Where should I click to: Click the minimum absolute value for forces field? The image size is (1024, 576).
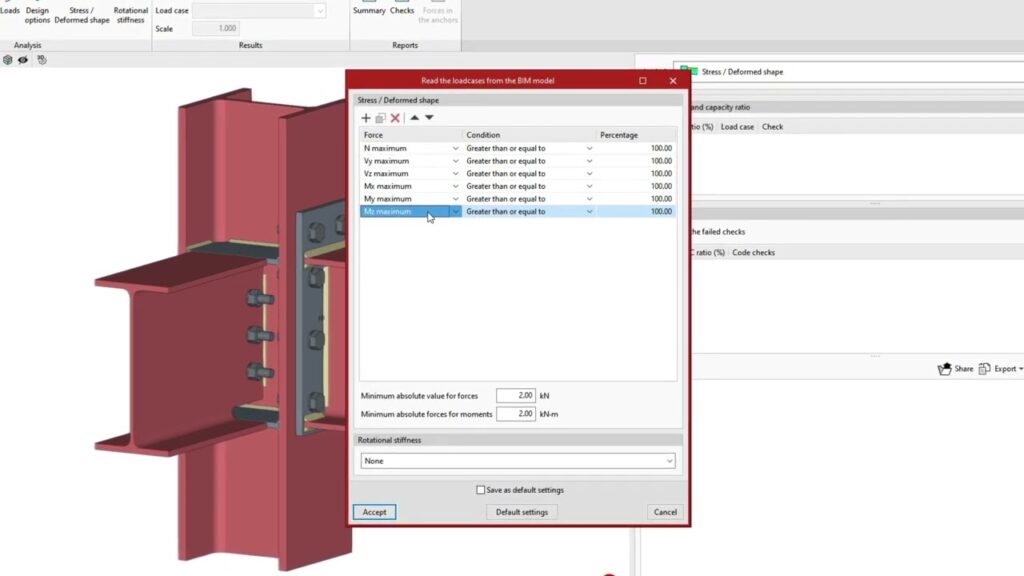516,396
